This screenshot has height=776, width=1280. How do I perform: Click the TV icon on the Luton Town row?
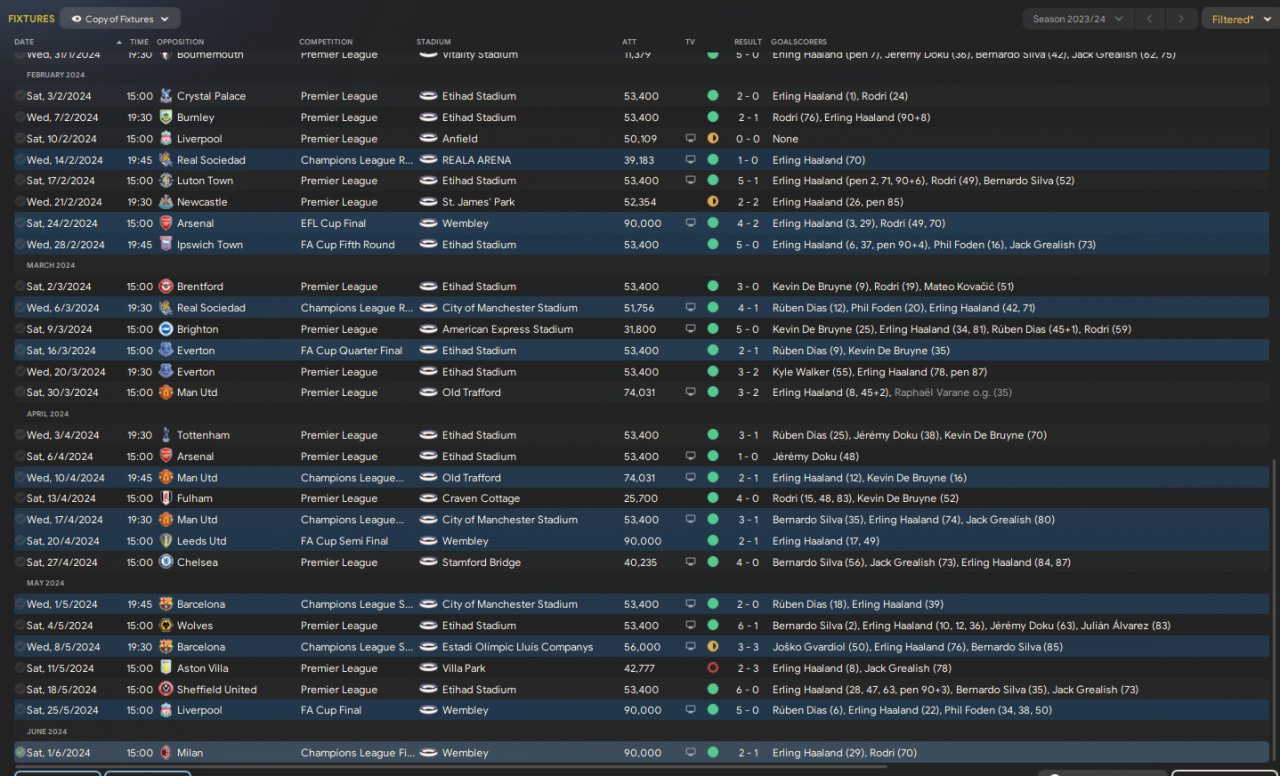click(x=690, y=181)
